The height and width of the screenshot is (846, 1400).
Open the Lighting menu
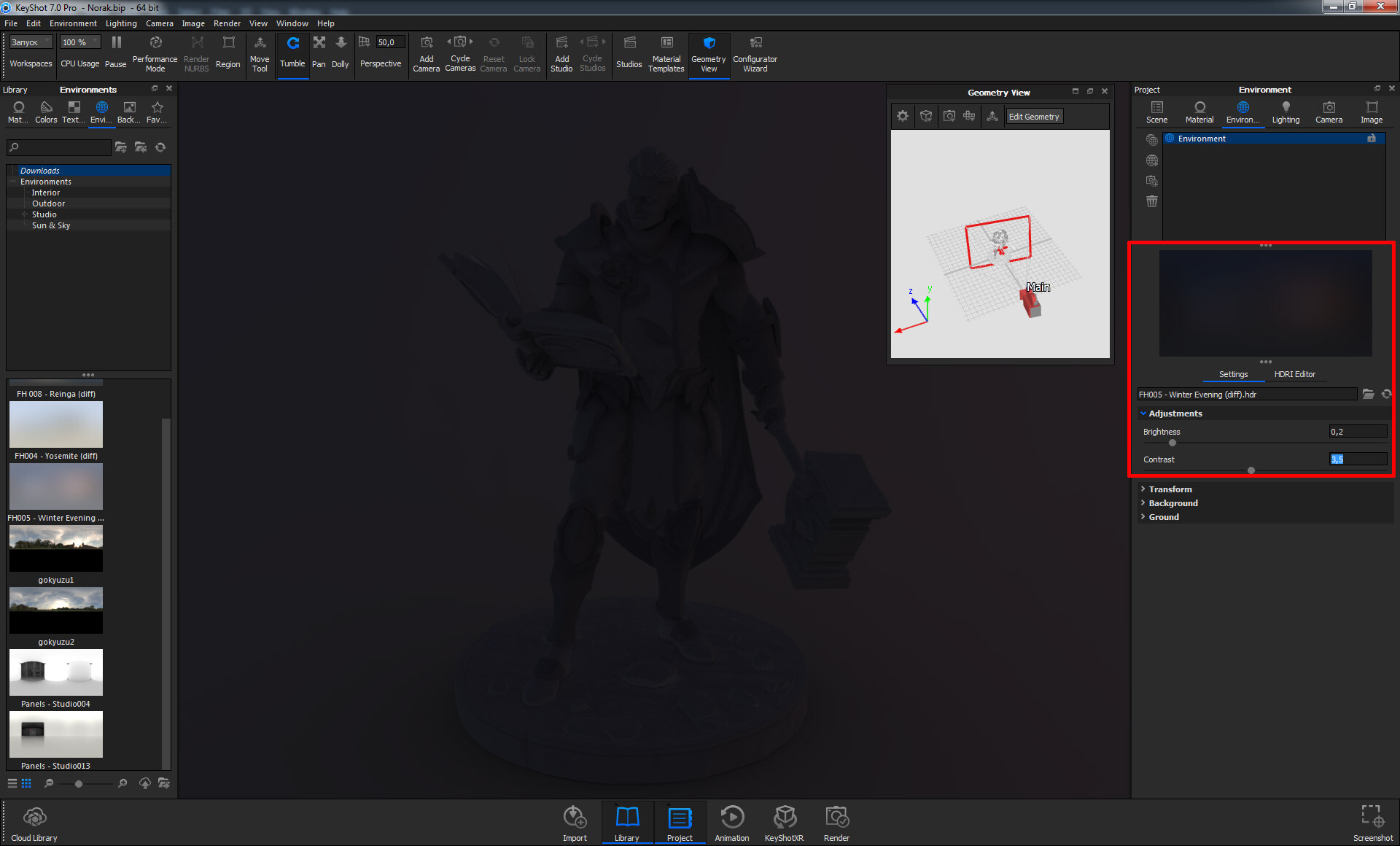pyautogui.click(x=121, y=23)
